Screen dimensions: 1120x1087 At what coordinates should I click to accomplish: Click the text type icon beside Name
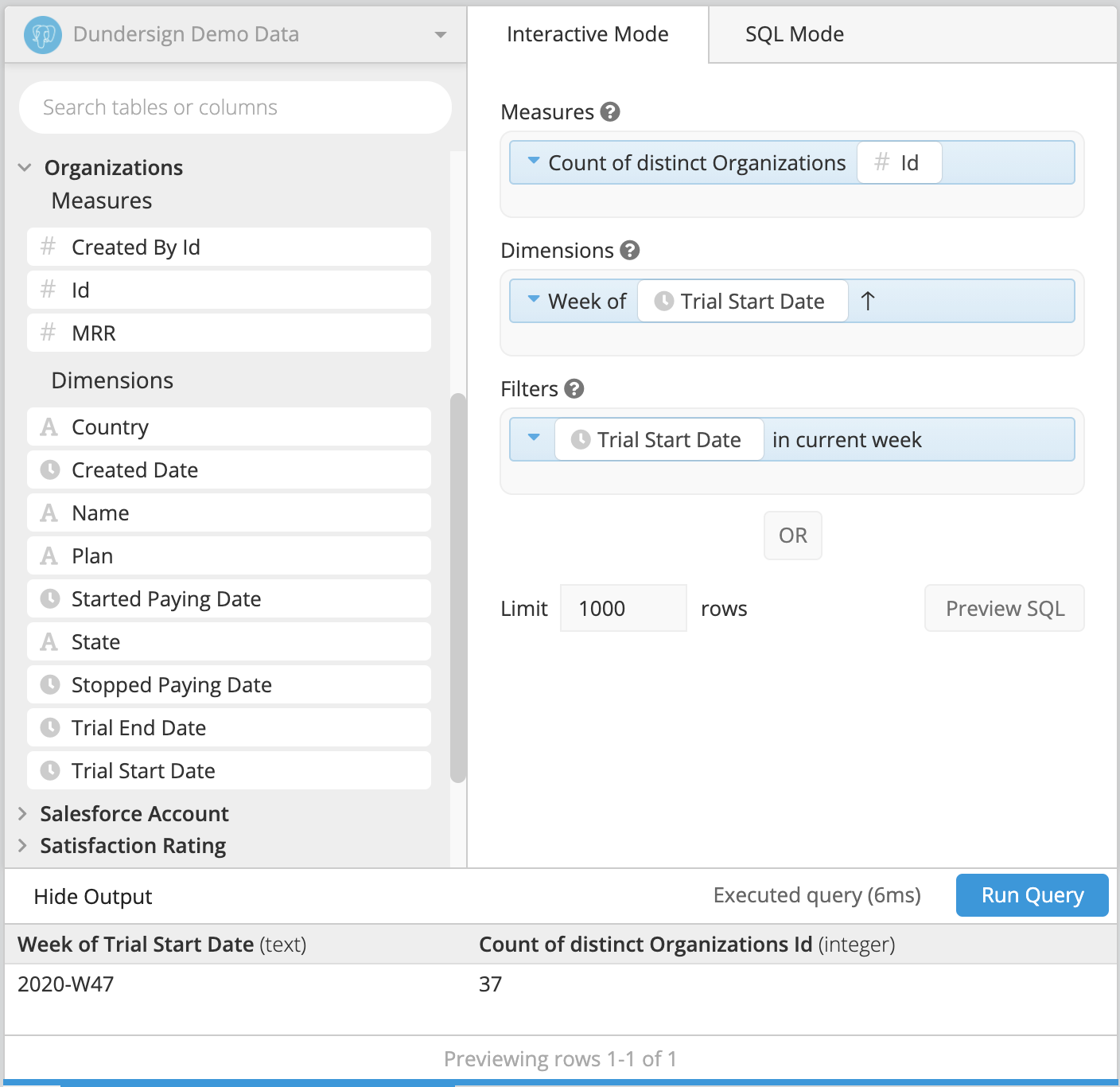tap(49, 513)
